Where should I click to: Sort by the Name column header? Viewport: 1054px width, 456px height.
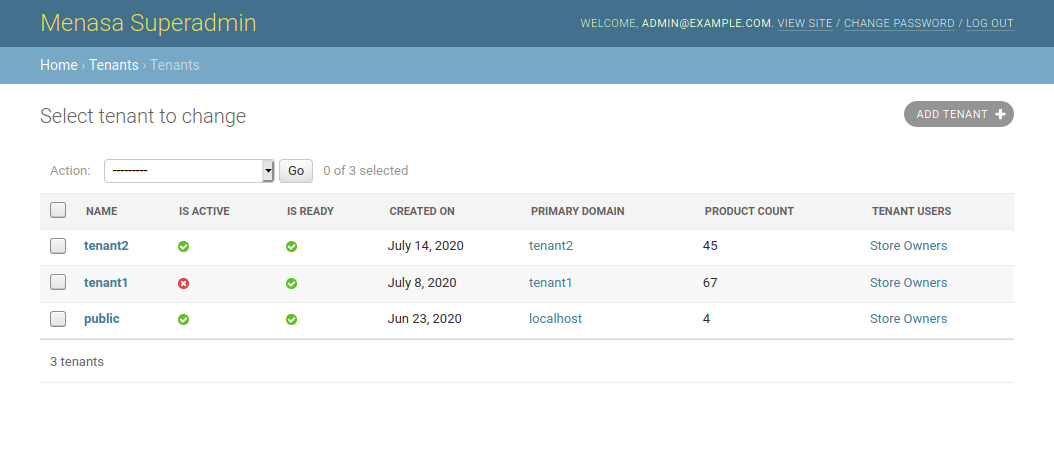coord(102,211)
